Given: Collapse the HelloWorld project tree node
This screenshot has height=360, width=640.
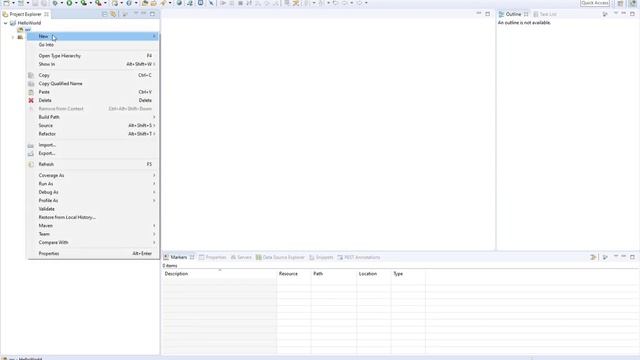Looking at the screenshot, I should click(x=5, y=23).
